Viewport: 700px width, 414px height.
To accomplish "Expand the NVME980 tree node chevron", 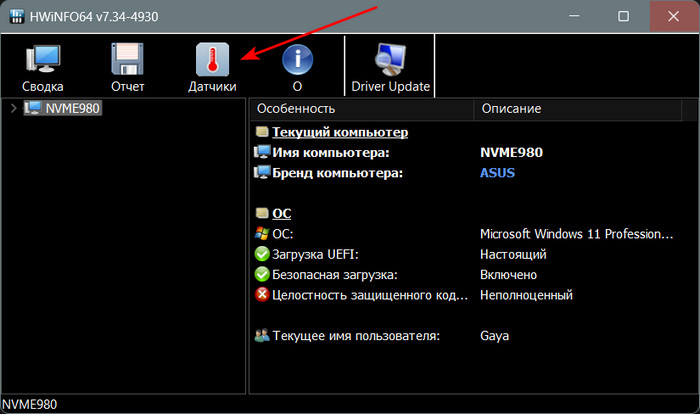I will (13, 108).
